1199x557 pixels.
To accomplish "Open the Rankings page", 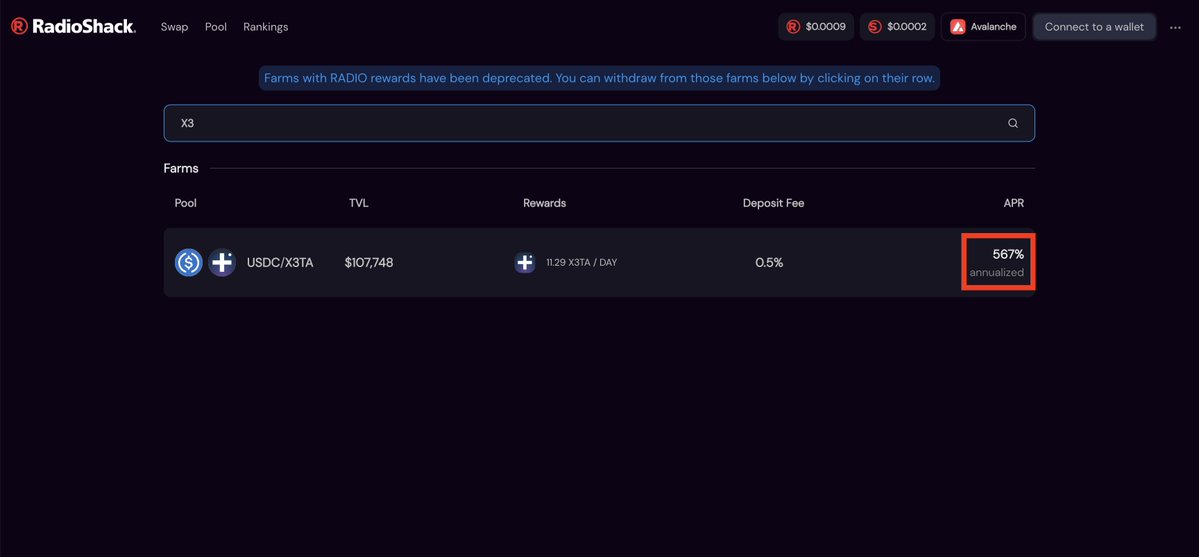I will click(x=265, y=27).
